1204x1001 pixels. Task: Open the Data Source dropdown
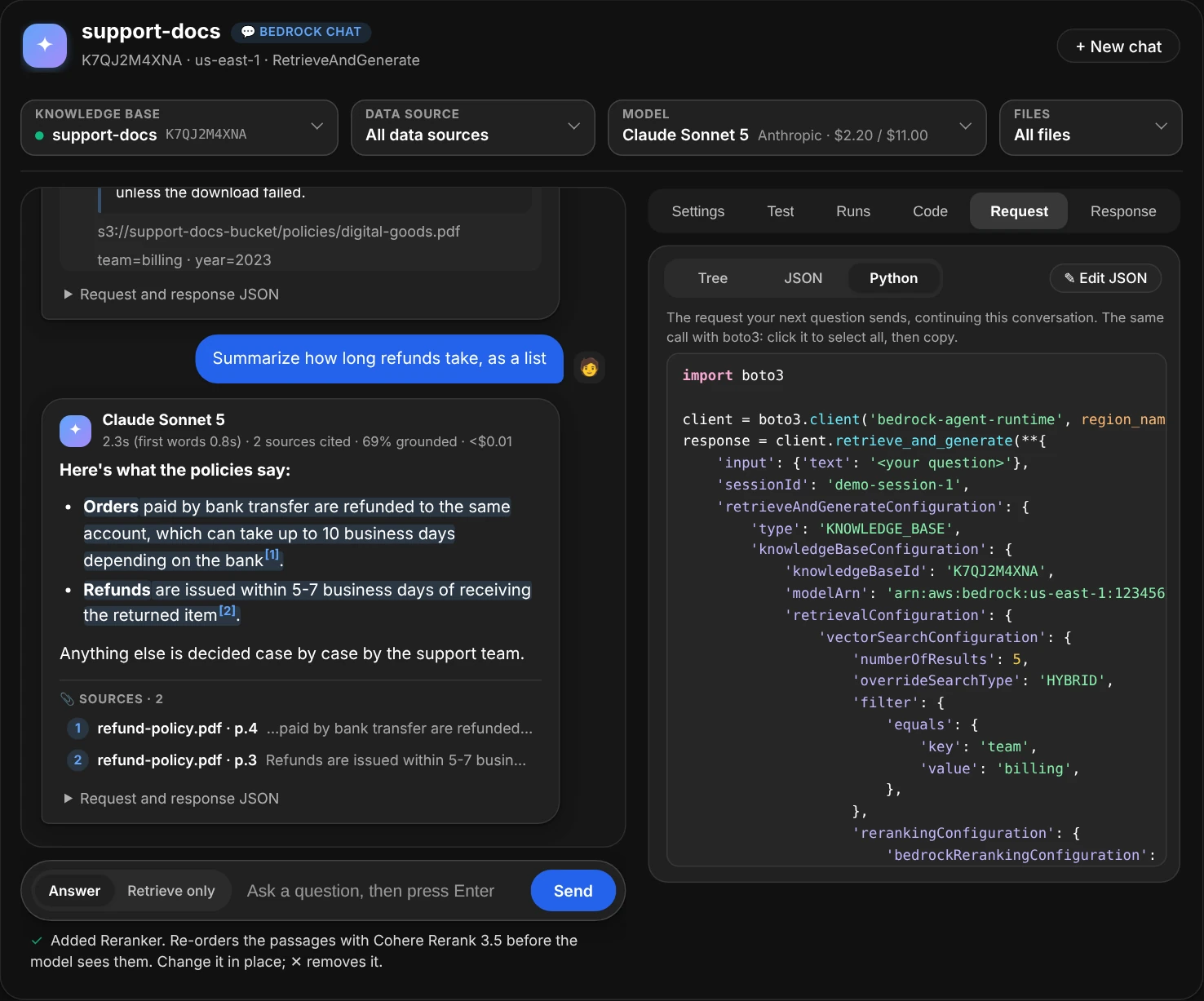[473, 127]
